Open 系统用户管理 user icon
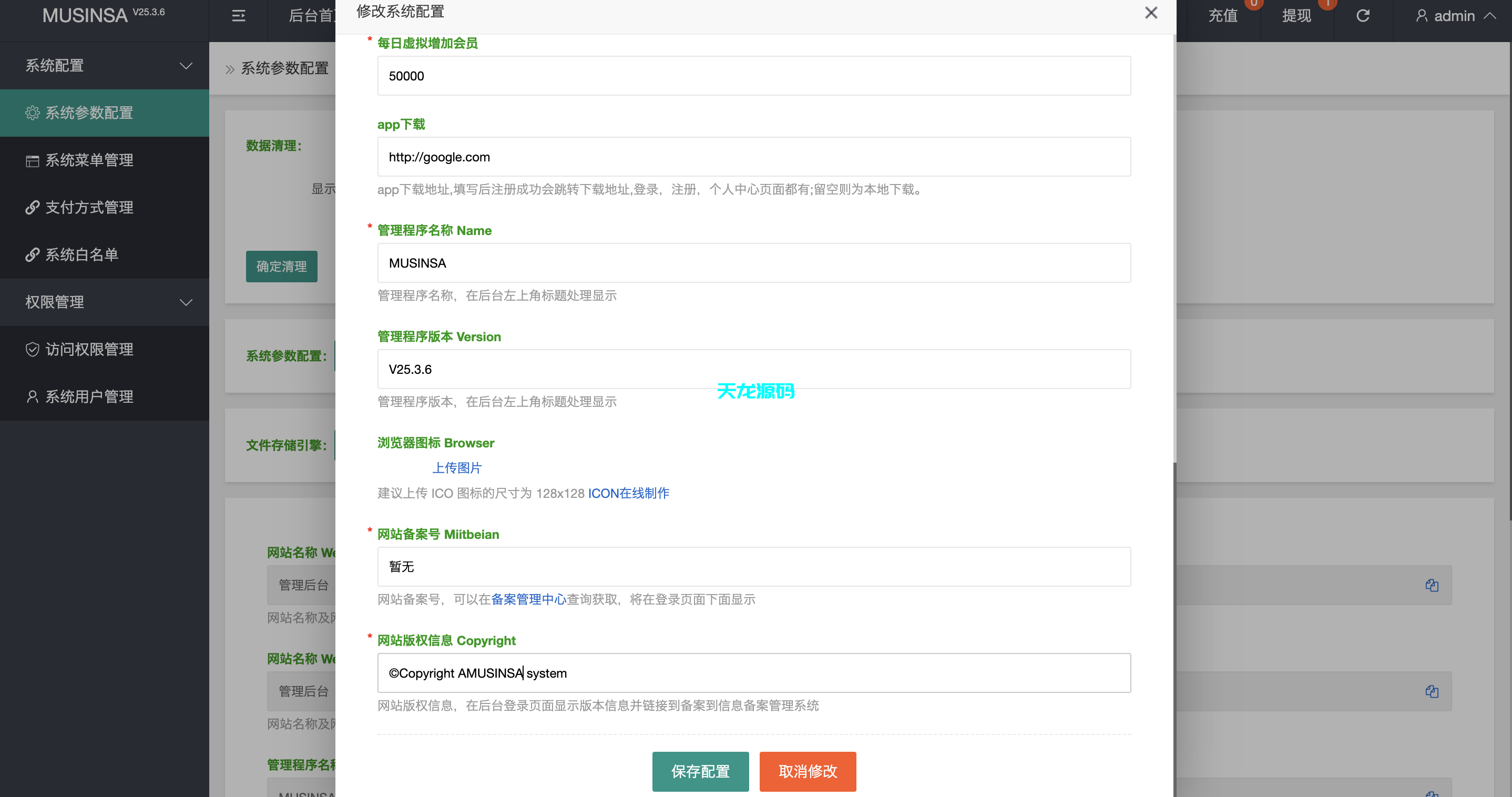The image size is (1512, 797). (x=32, y=397)
